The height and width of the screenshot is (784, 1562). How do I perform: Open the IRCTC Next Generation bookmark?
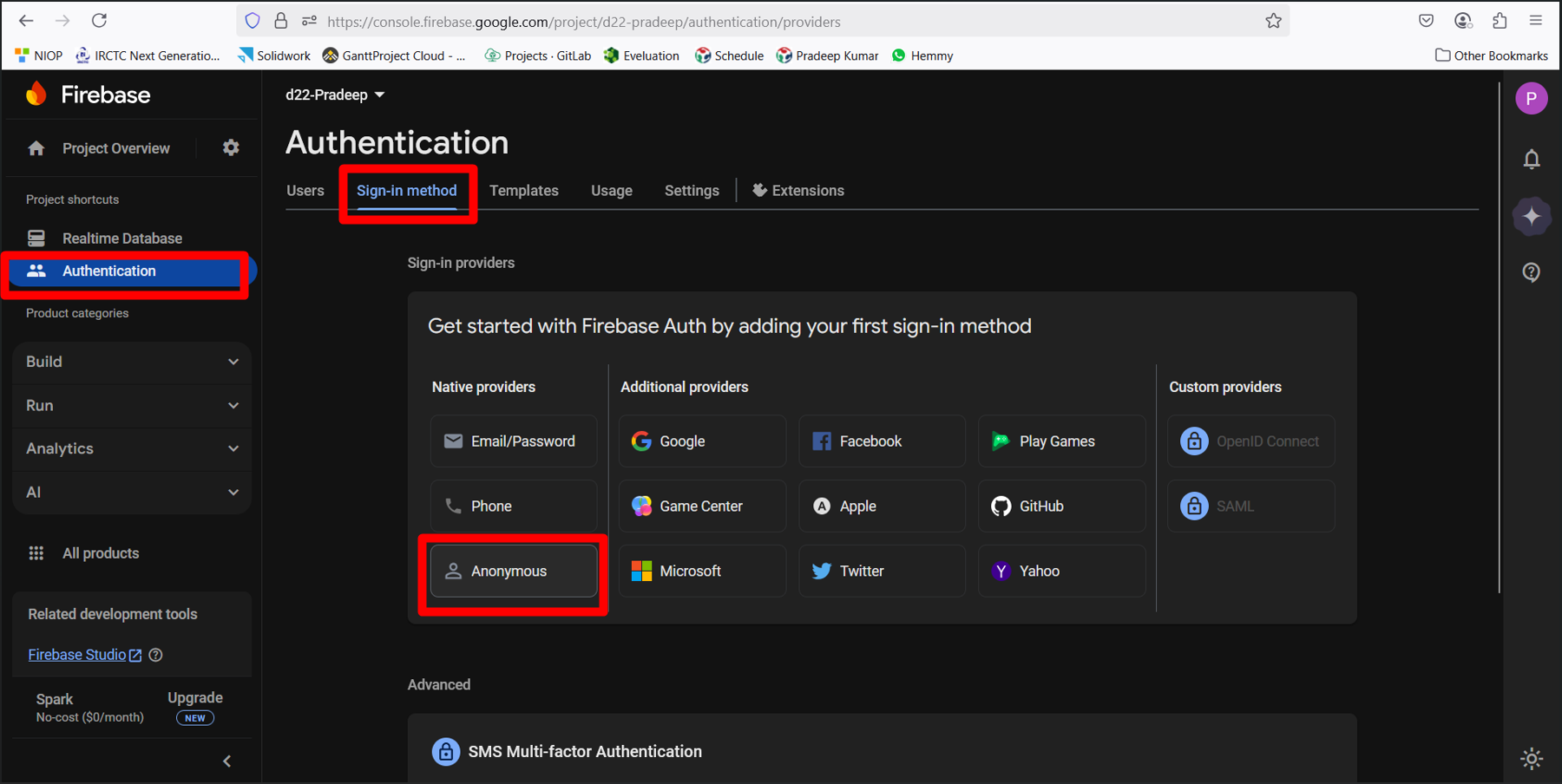[148, 56]
